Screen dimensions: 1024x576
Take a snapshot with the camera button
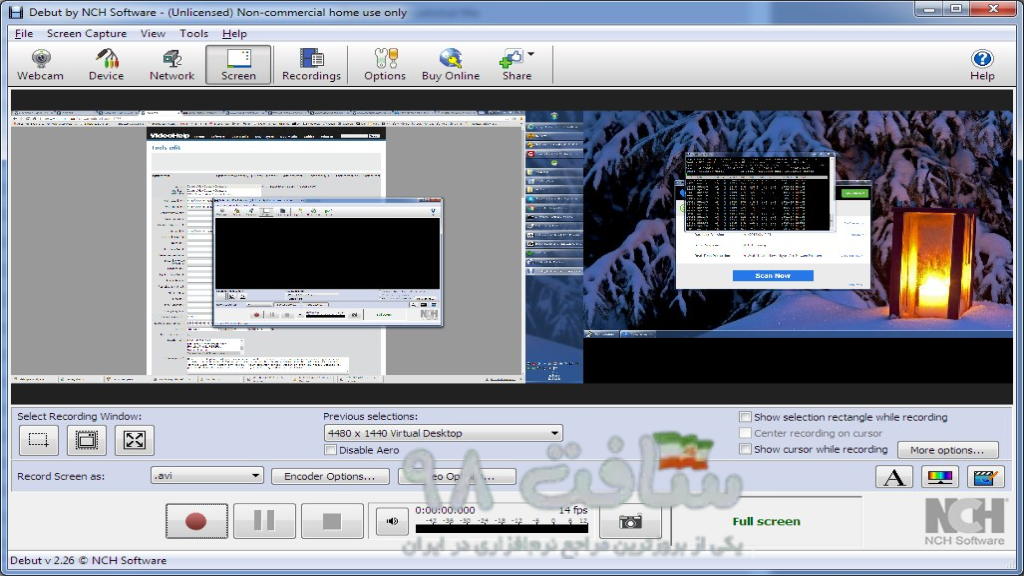(x=630, y=521)
